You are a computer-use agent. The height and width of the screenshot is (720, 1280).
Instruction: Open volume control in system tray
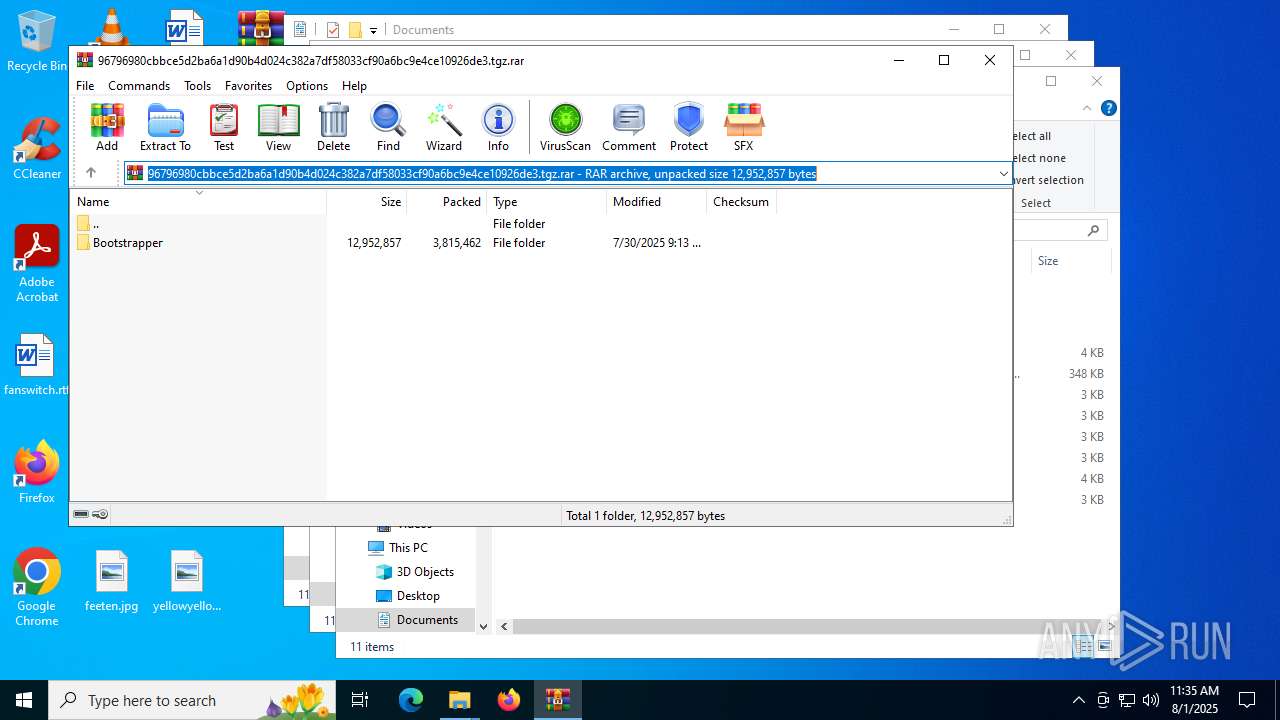[x=1151, y=700]
